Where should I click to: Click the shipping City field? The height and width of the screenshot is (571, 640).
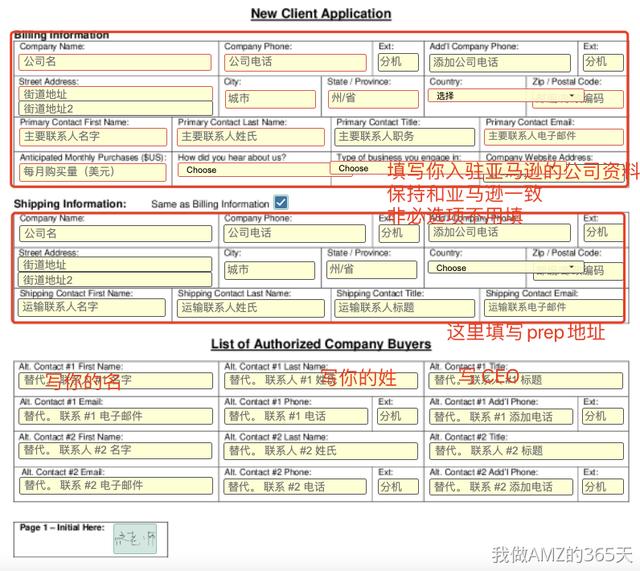coord(269,270)
